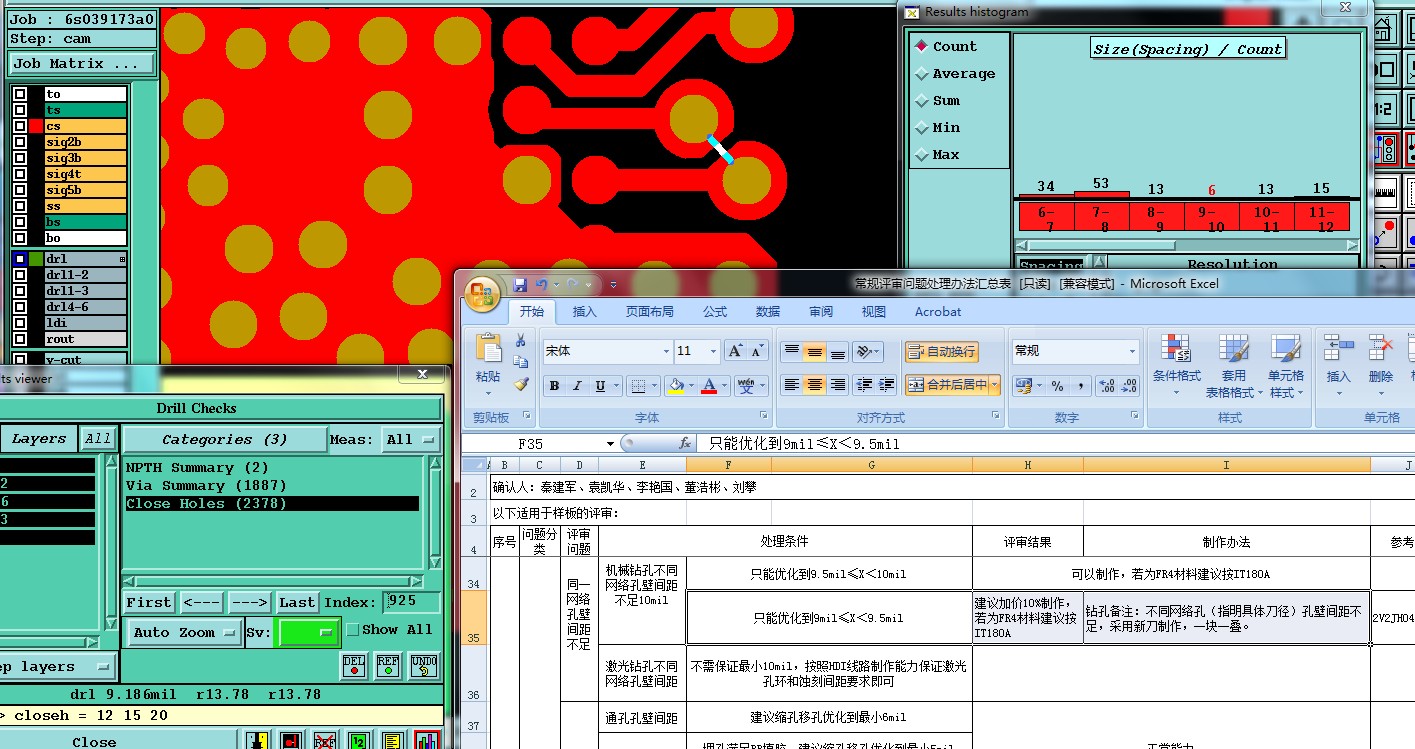Click the Excel quick access Save icon
The width and height of the screenshot is (1415, 749).
pyautogui.click(x=520, y=285)
